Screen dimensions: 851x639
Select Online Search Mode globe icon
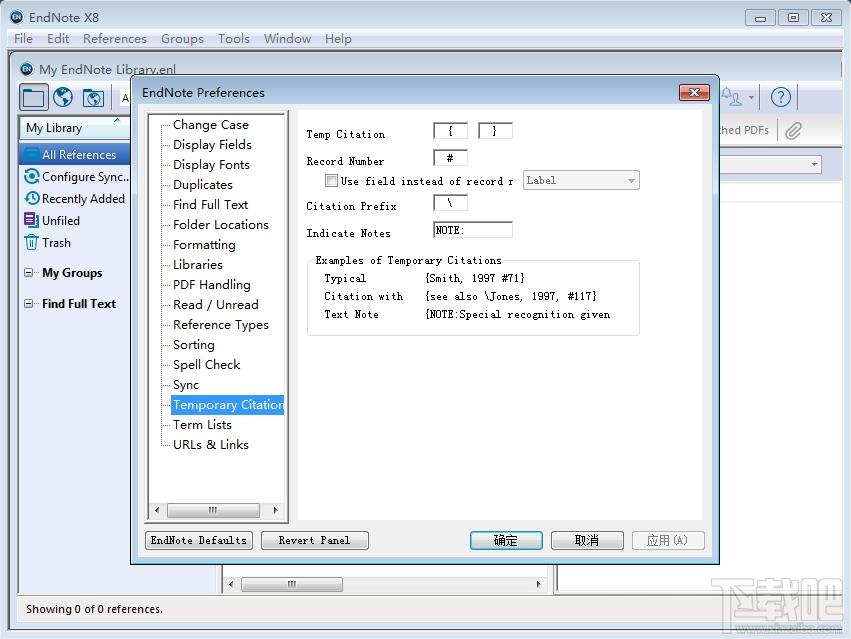(x=63, y=98)
